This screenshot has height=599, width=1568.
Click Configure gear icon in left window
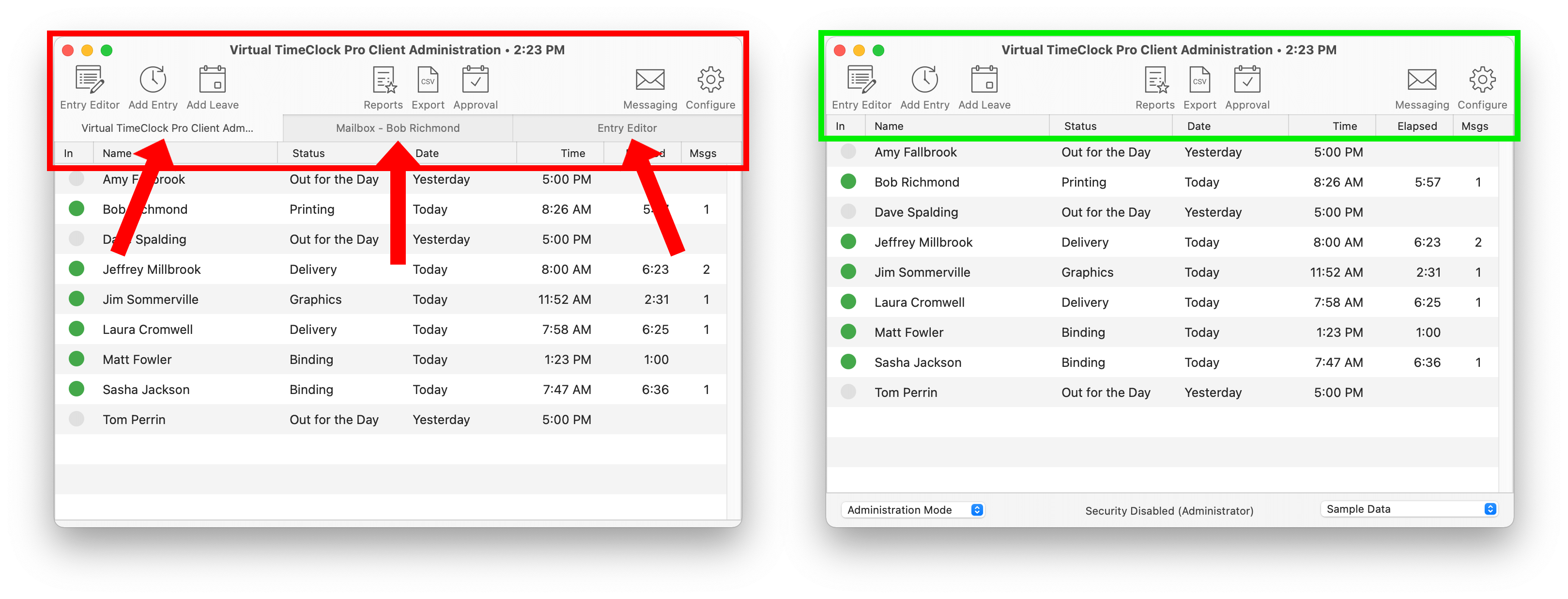[x=710, y=80]
